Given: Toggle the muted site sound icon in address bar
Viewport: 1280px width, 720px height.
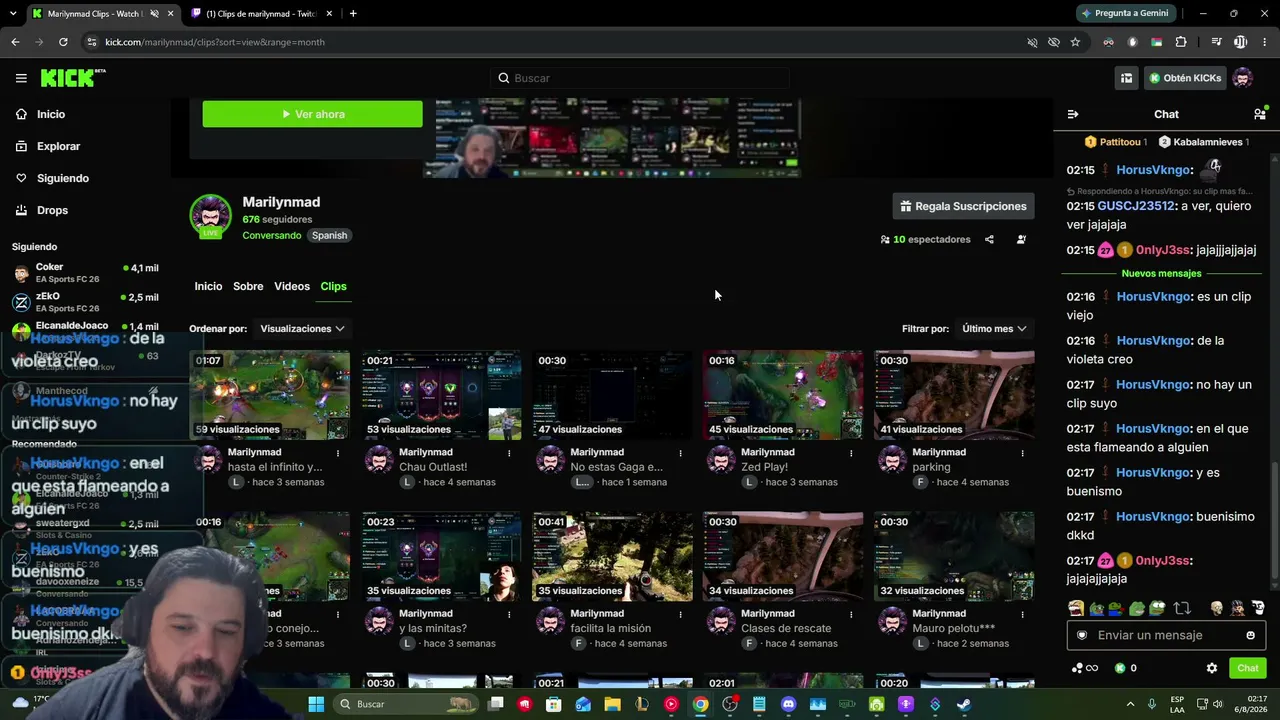Looking at the screenshot, I should coord(1032,42).
